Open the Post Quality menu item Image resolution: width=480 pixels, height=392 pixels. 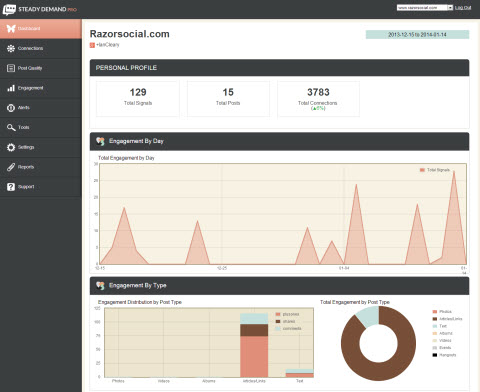point(41,68)
